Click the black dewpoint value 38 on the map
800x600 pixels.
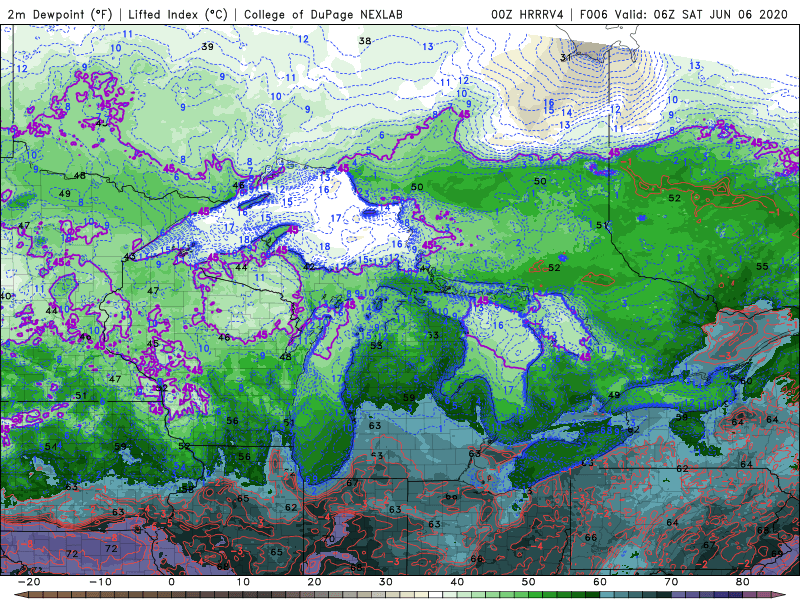(365, 41)
